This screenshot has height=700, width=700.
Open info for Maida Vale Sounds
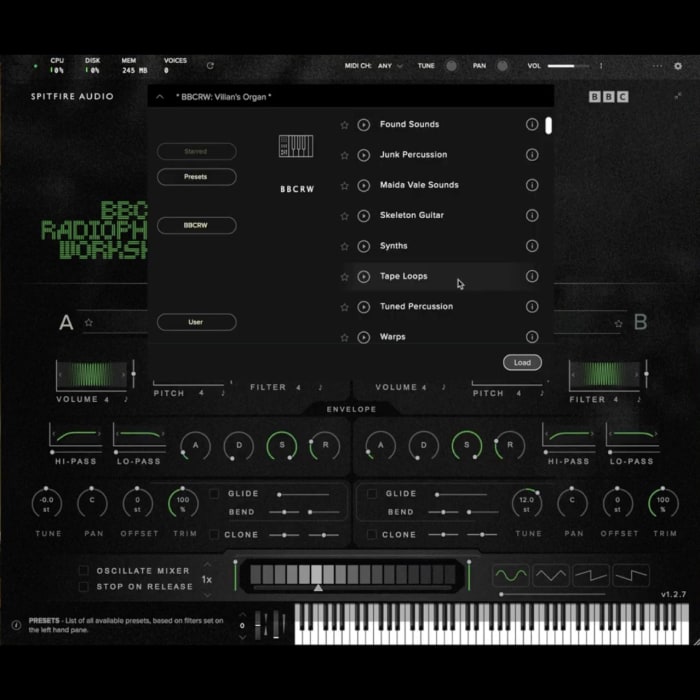532,185
